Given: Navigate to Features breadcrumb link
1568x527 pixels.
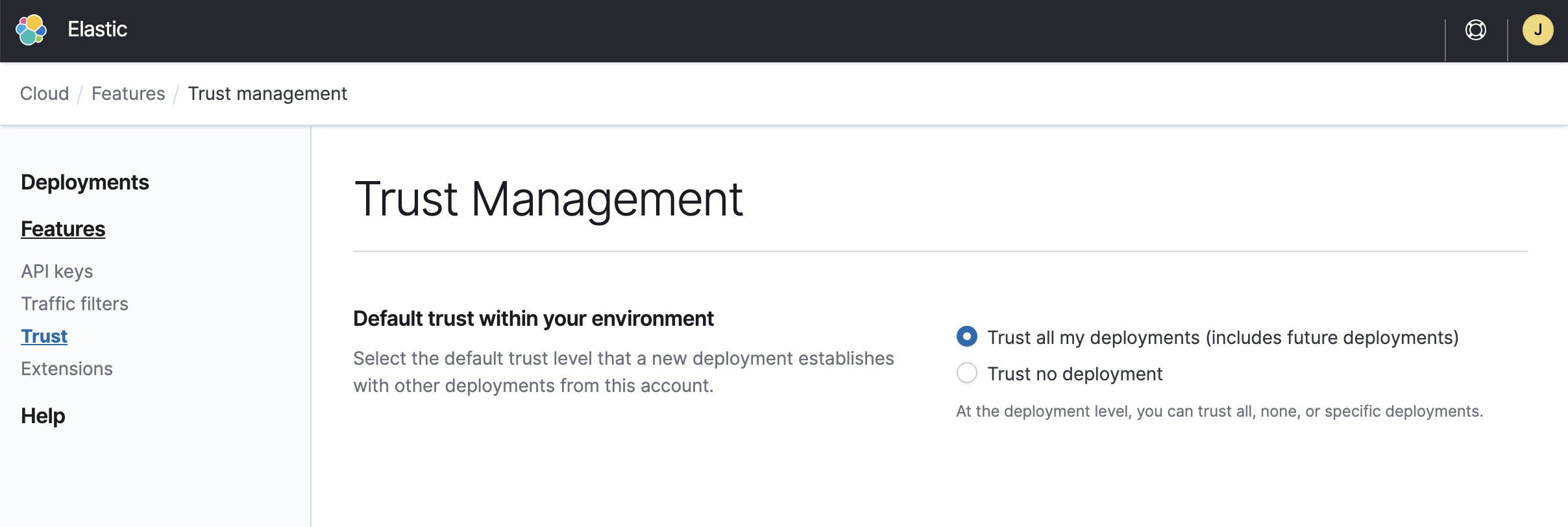Looking at the screenshot, I should tap(128, 93).
